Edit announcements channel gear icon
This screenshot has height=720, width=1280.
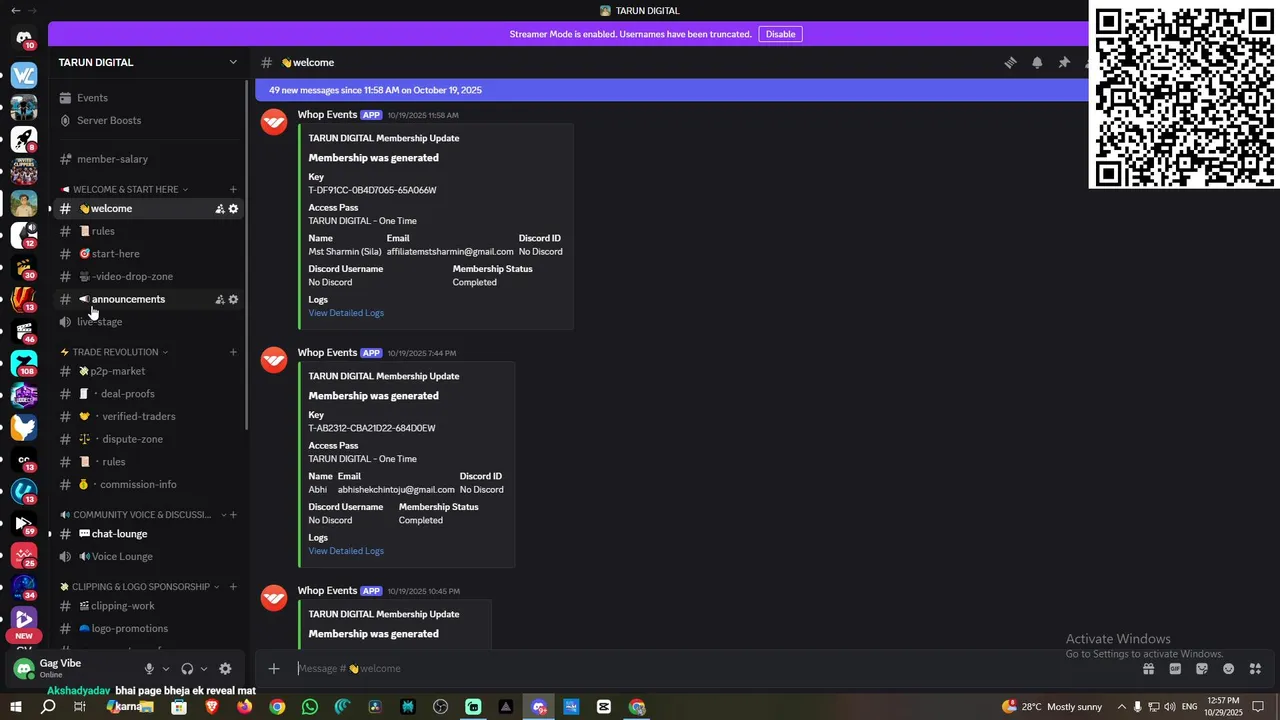[x=234, y=299]
